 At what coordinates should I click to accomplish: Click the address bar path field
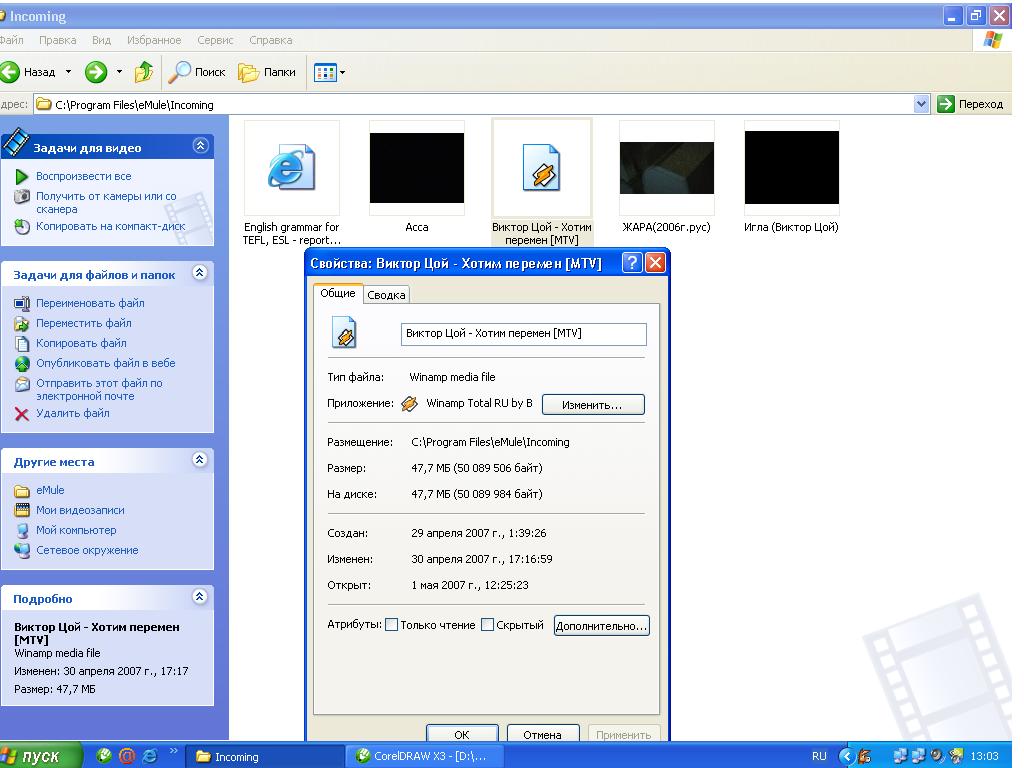pos(474,104)
